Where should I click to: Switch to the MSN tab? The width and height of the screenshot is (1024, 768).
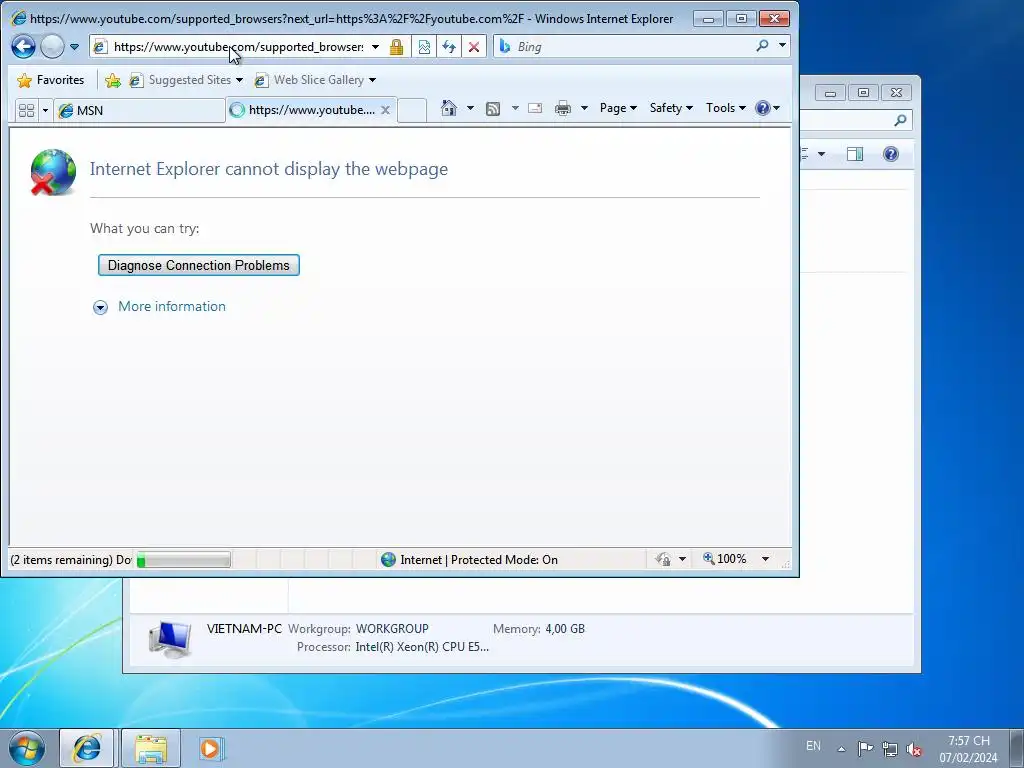tap(139, 110)
